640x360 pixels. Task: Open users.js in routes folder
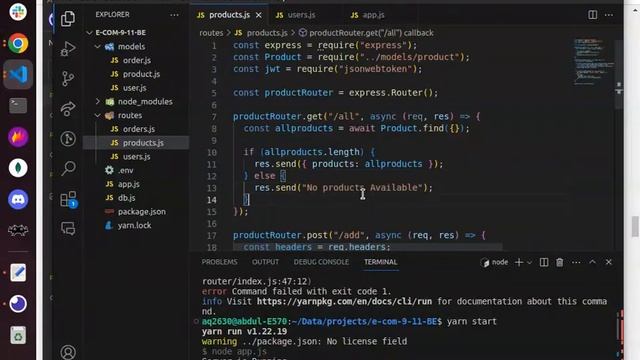point(136,157)
